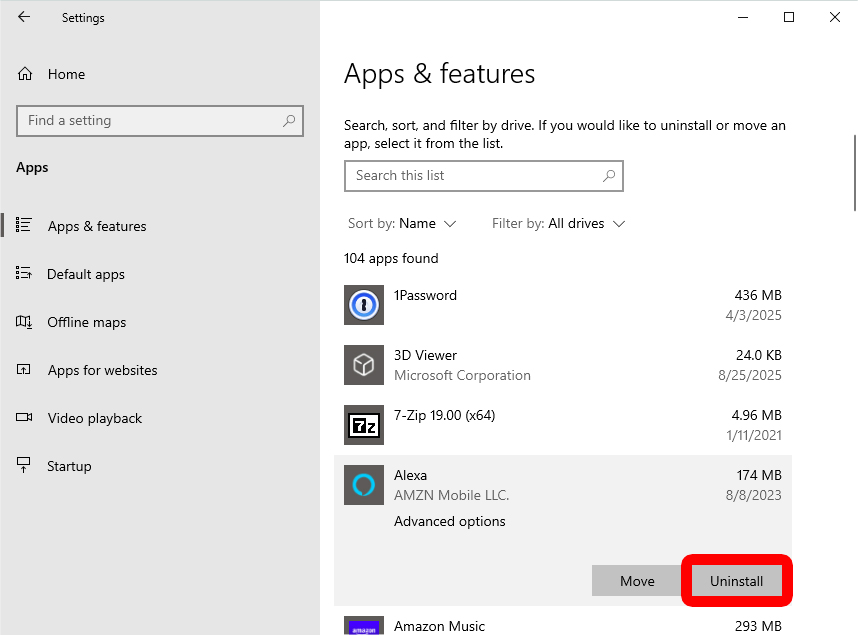858x635 pixels.
Task: Switch to Default apps section
Action: tap(86, 274)
